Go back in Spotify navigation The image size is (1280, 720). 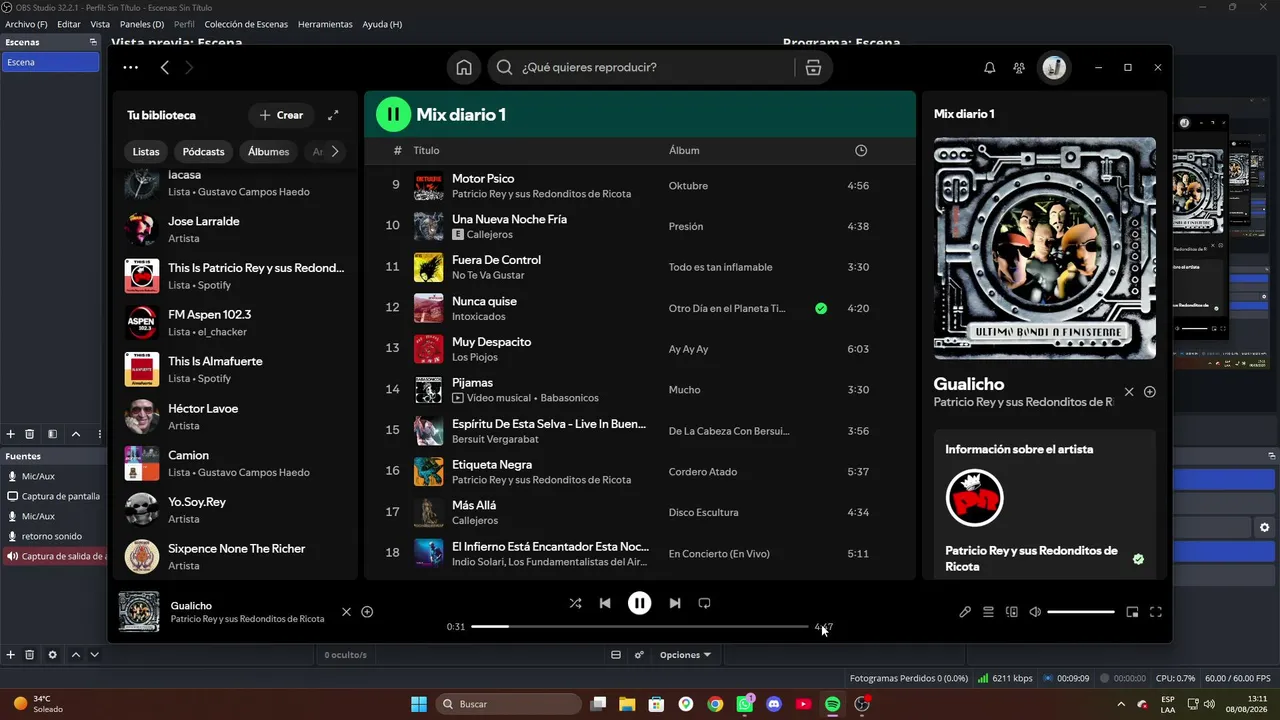click(x=165, y=67)
